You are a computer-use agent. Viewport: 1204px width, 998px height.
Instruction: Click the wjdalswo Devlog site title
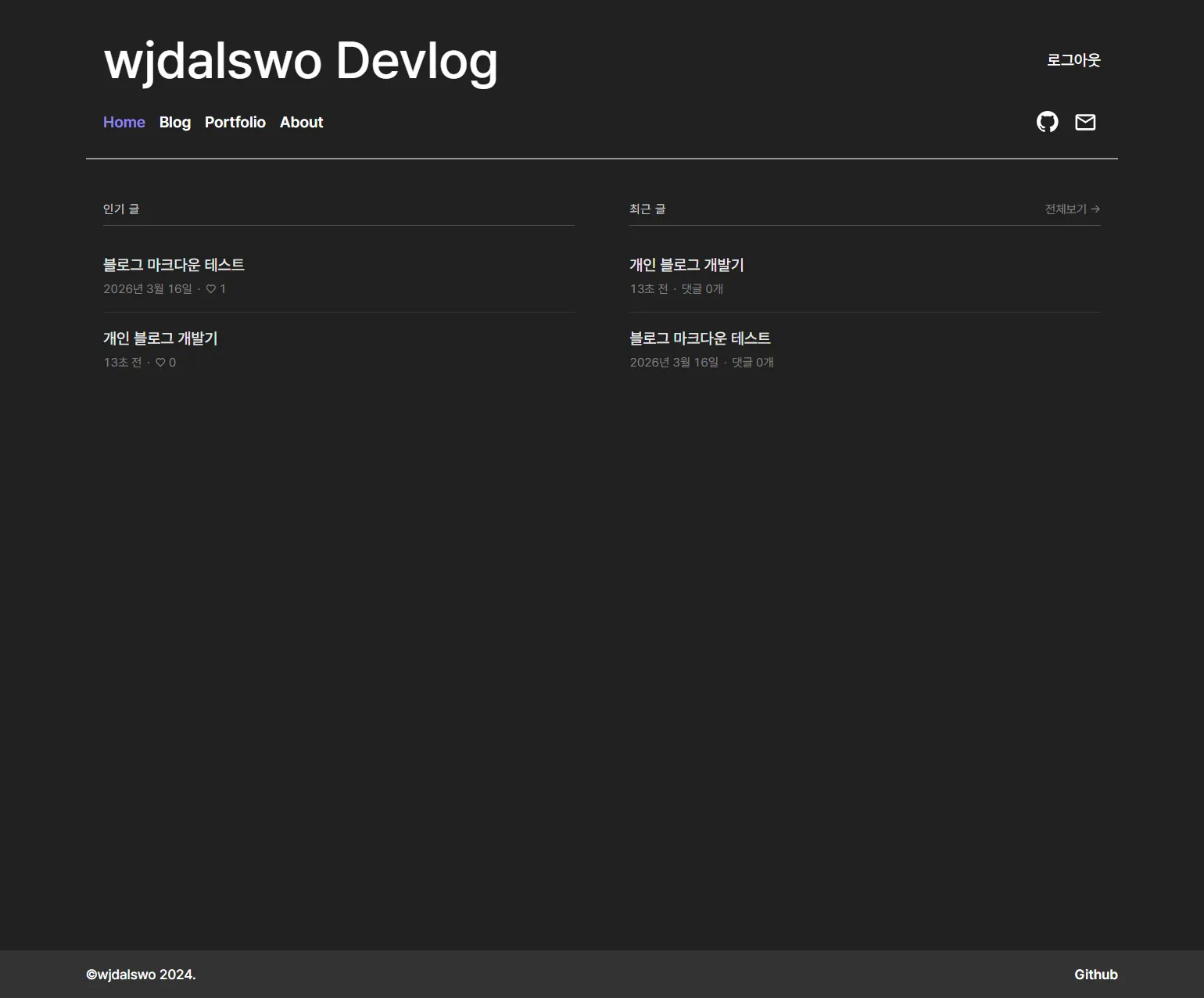tap(300, 60)
